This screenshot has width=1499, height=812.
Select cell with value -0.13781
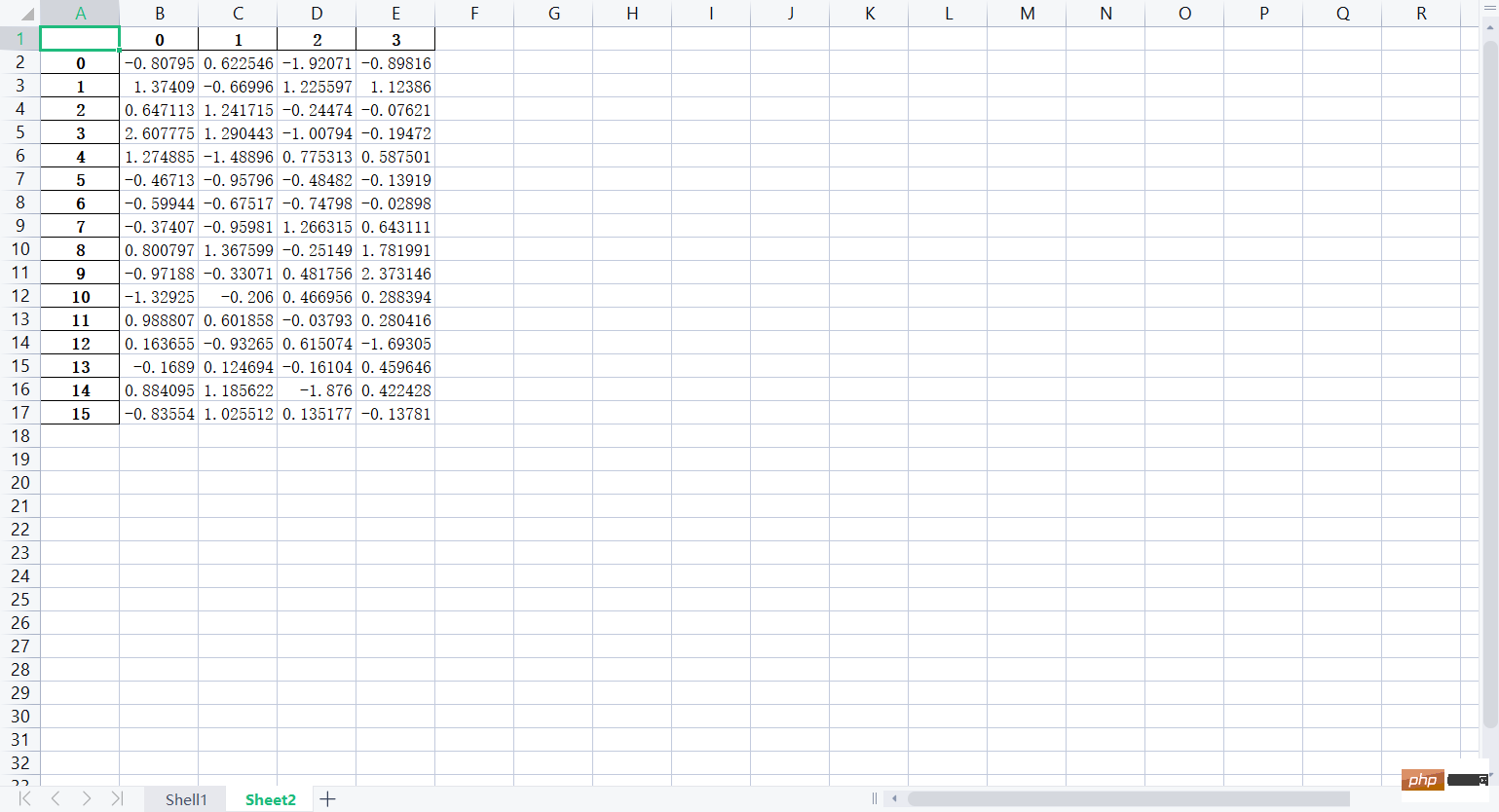pos(396,414)
